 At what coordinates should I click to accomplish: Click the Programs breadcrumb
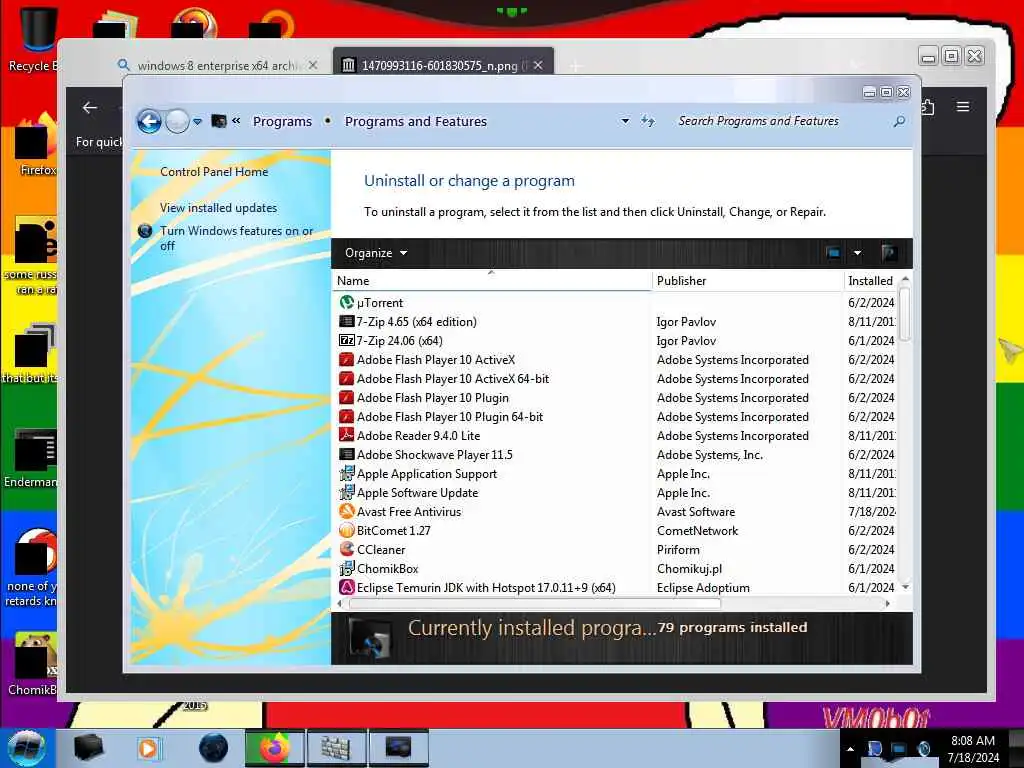tap(282, 121)
